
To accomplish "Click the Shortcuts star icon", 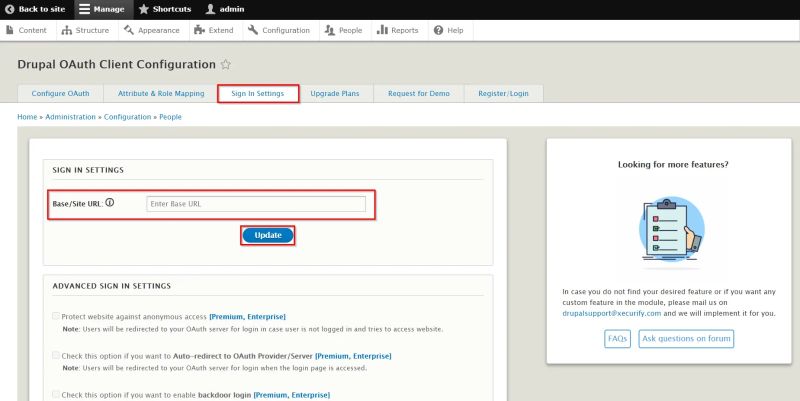I will point(144,9).
